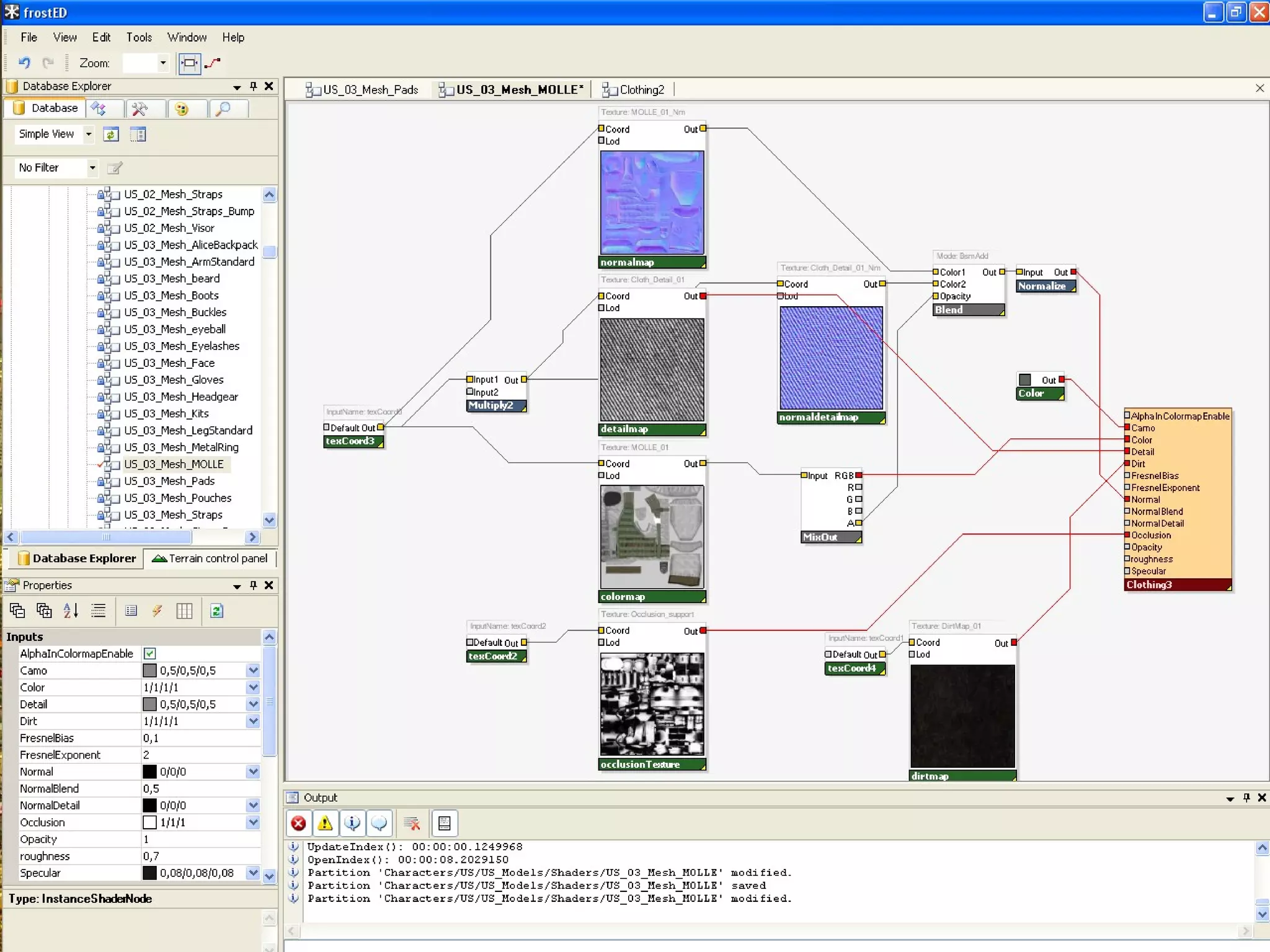Sort properties alphabetically with the A-Z icon

(71, 611)
